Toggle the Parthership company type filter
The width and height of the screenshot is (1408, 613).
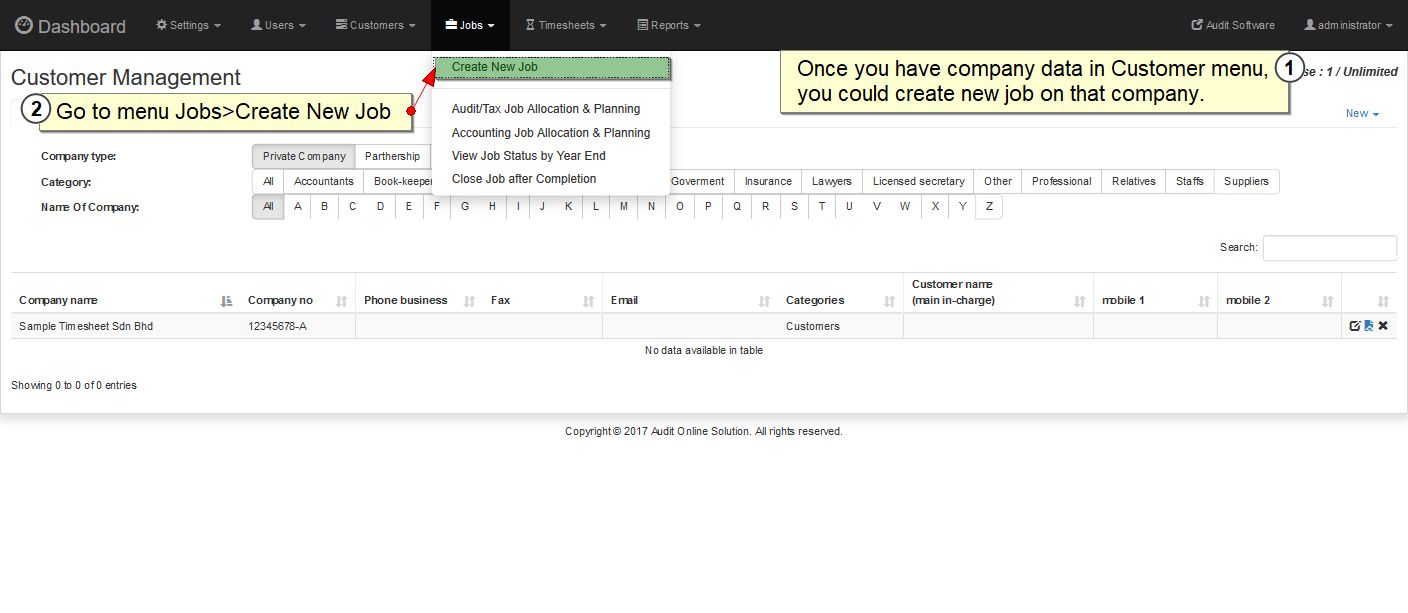(392, 156)
